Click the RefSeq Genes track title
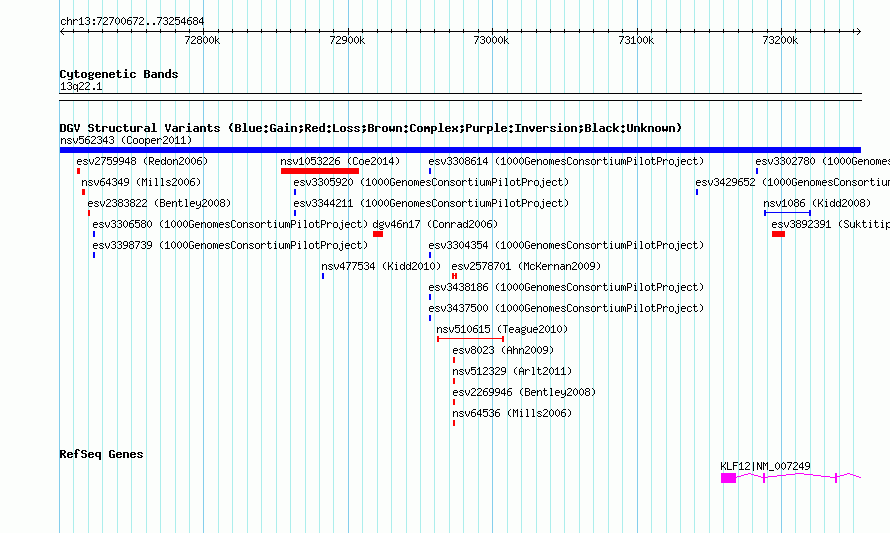Viewport: 890px width, 533px height. coord(101,454)
